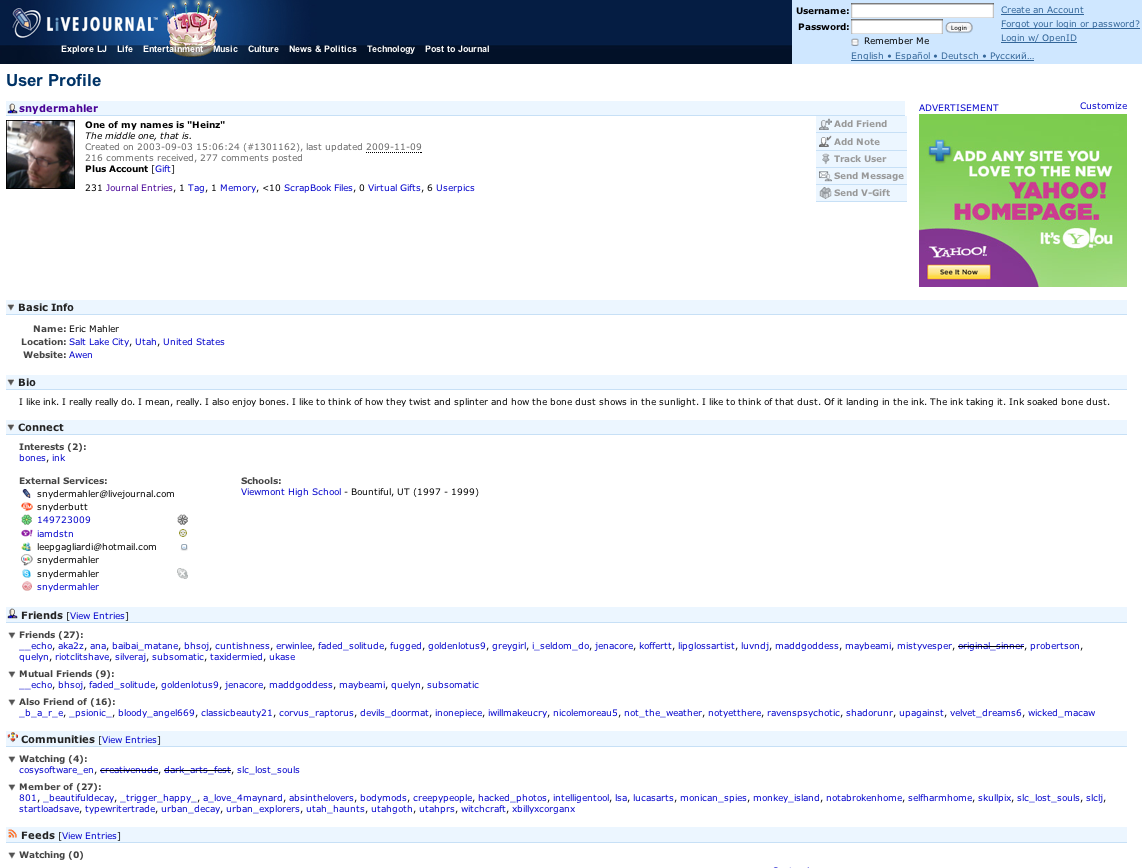This screenshot has width=1142, height=868.
Task: Collapse the Communities Watching (4) list
Action: [x=12, y=759]
